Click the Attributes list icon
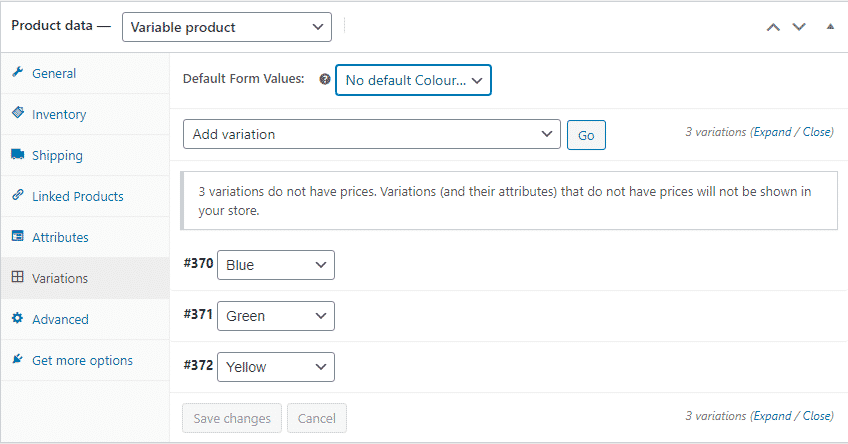848x444 pixels. tap(18, 236)
